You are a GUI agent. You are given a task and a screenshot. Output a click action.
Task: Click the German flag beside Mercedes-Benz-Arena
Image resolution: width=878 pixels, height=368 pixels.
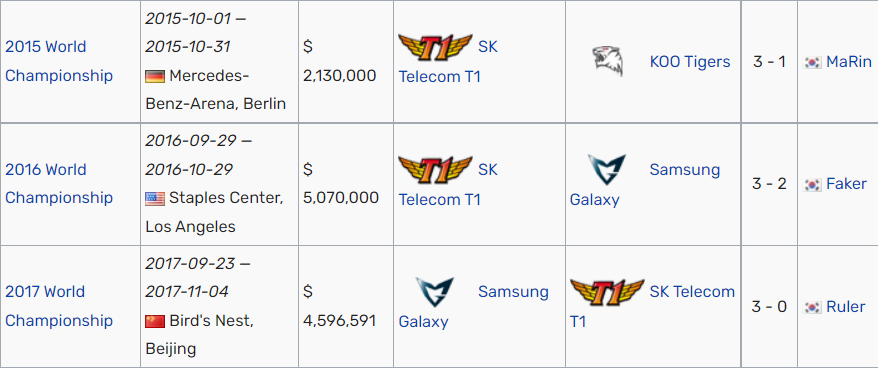coord(155,76)
